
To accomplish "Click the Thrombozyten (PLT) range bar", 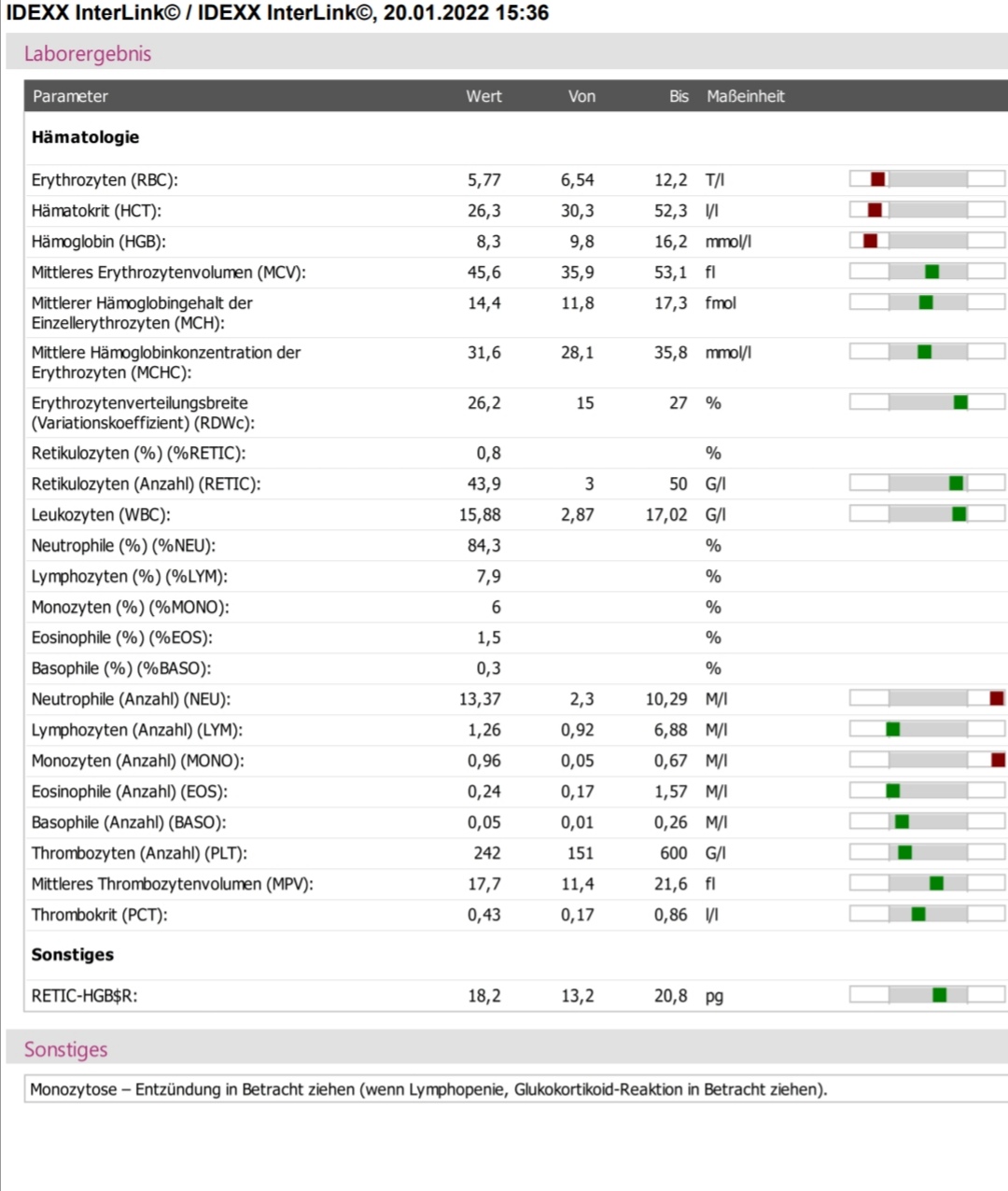I will click(927, 852).
